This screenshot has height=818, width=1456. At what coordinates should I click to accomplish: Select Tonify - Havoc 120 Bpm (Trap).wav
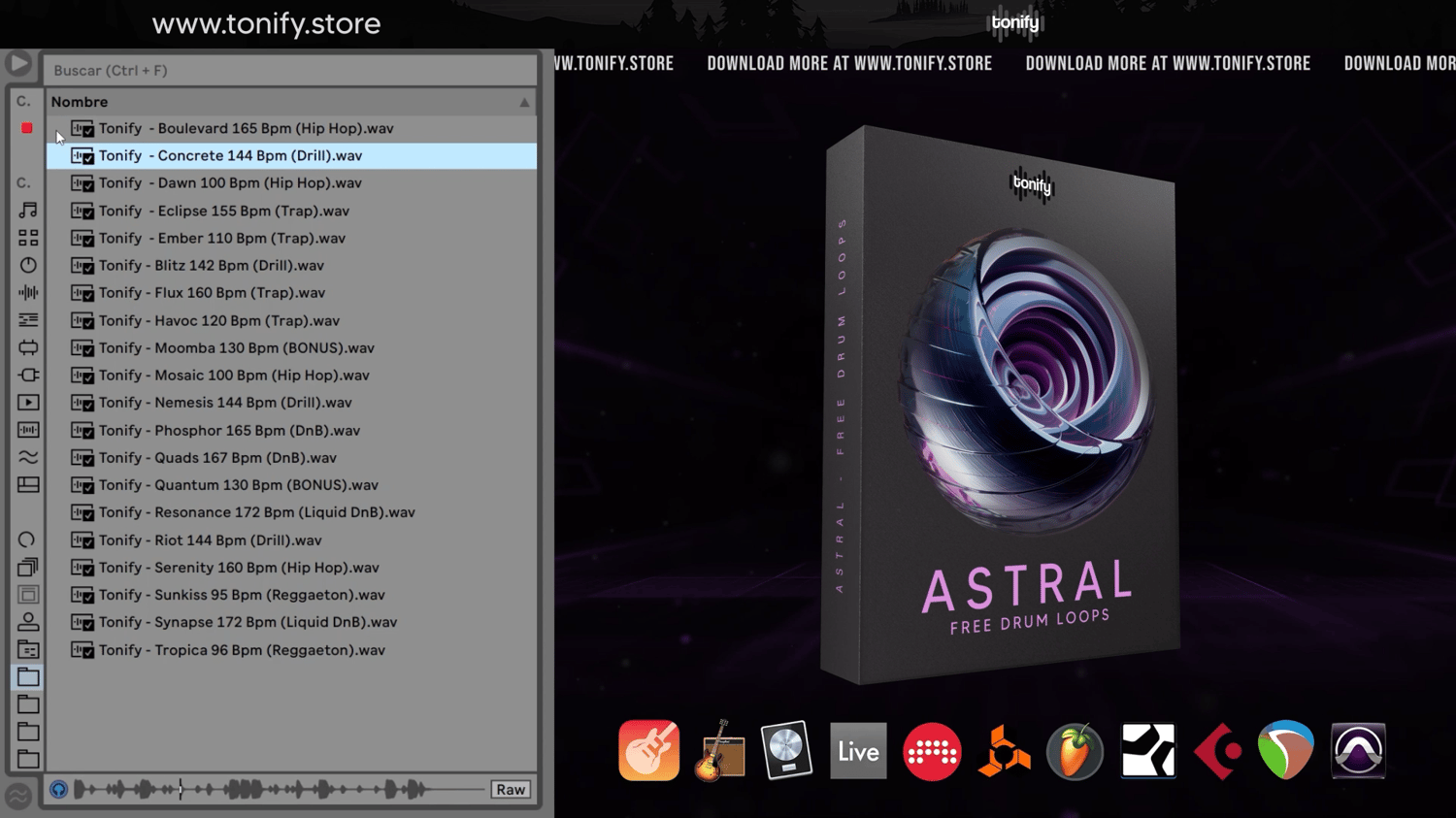tap(291, 320)
